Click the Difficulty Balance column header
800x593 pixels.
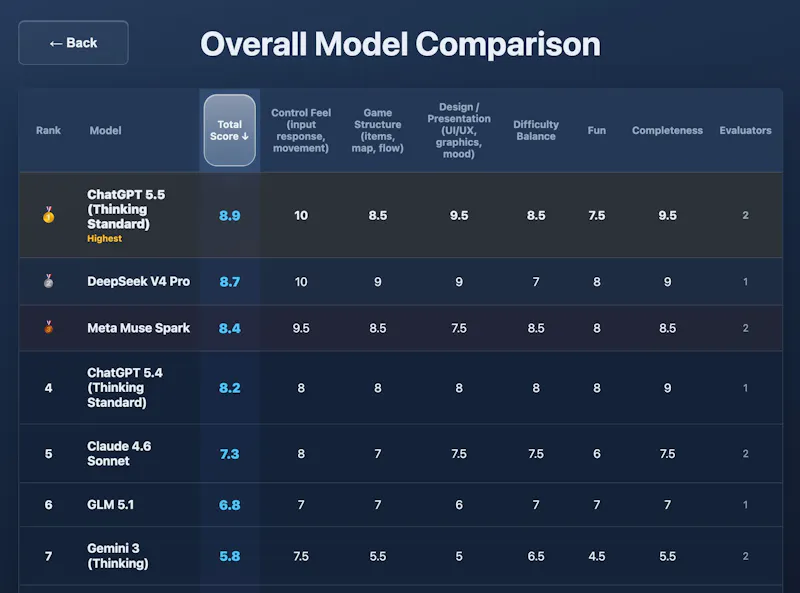pos(536,130)
